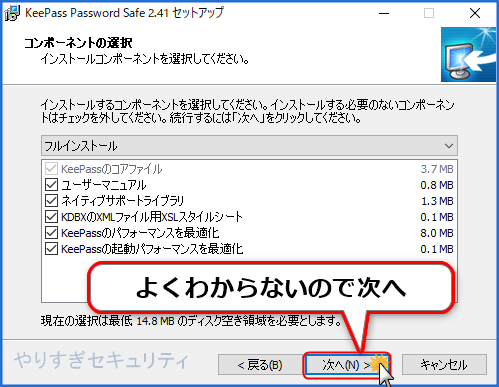Click the installer wizard computer image
Screen dimensions: 499x387
pos(468,55)
